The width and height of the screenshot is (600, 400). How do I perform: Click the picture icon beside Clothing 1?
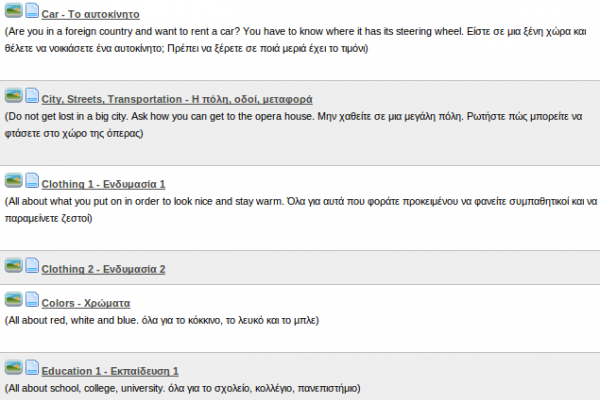click(14, 180)
